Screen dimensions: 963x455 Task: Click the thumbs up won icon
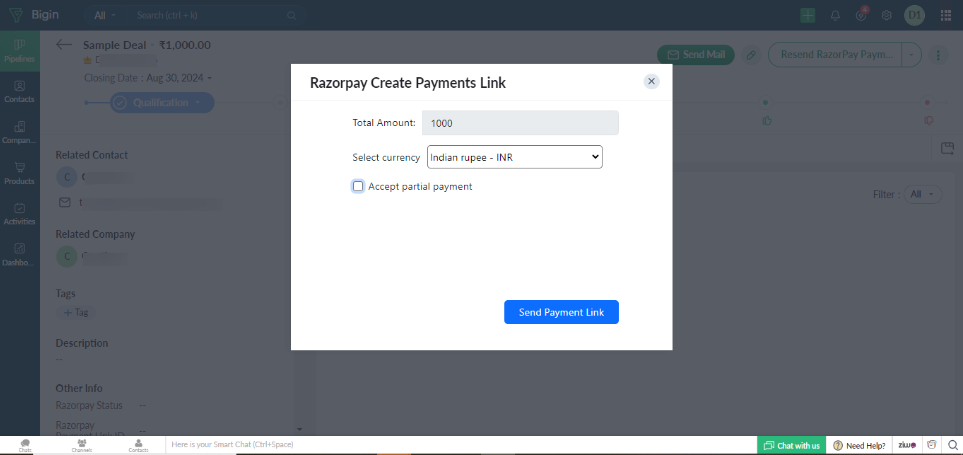click(766, 120)
